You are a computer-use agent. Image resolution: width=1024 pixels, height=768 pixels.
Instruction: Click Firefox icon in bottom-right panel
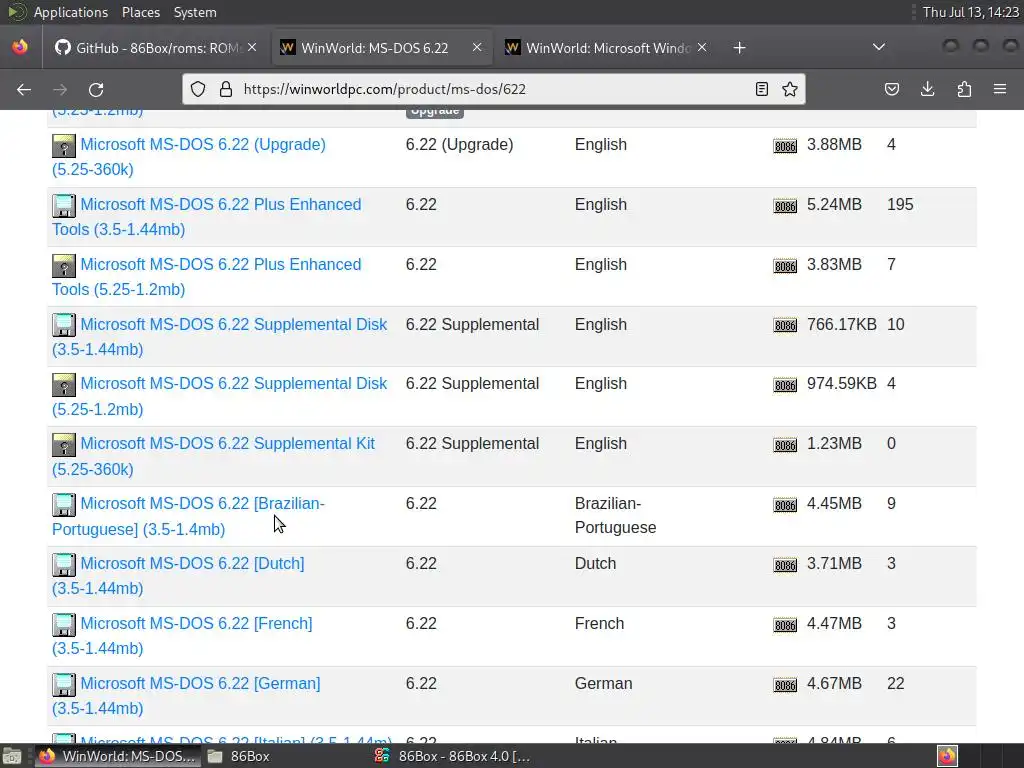coord(947,756)
